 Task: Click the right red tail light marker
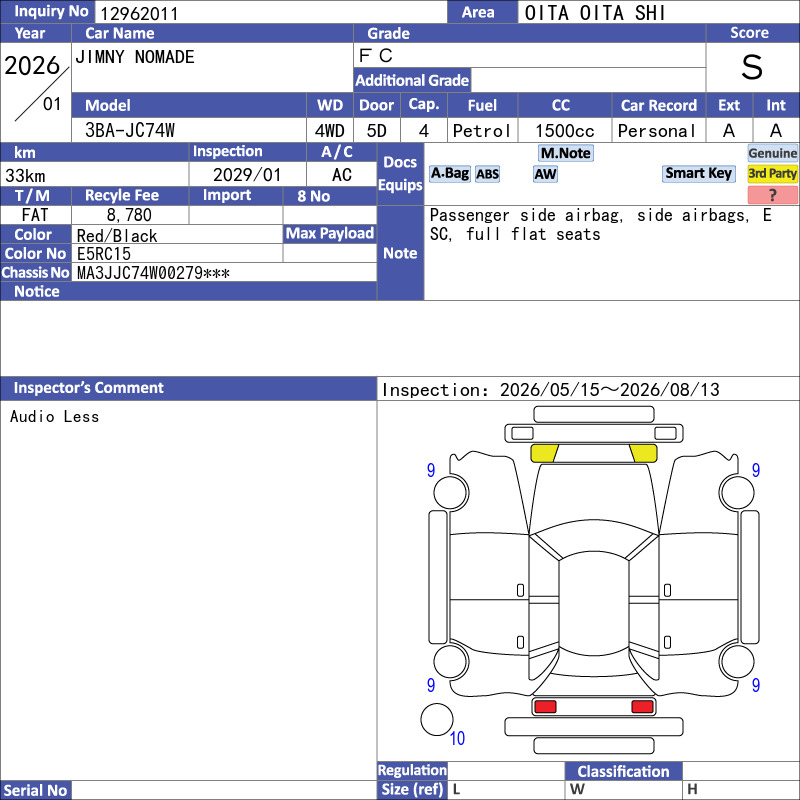click(x=642, y=707)
